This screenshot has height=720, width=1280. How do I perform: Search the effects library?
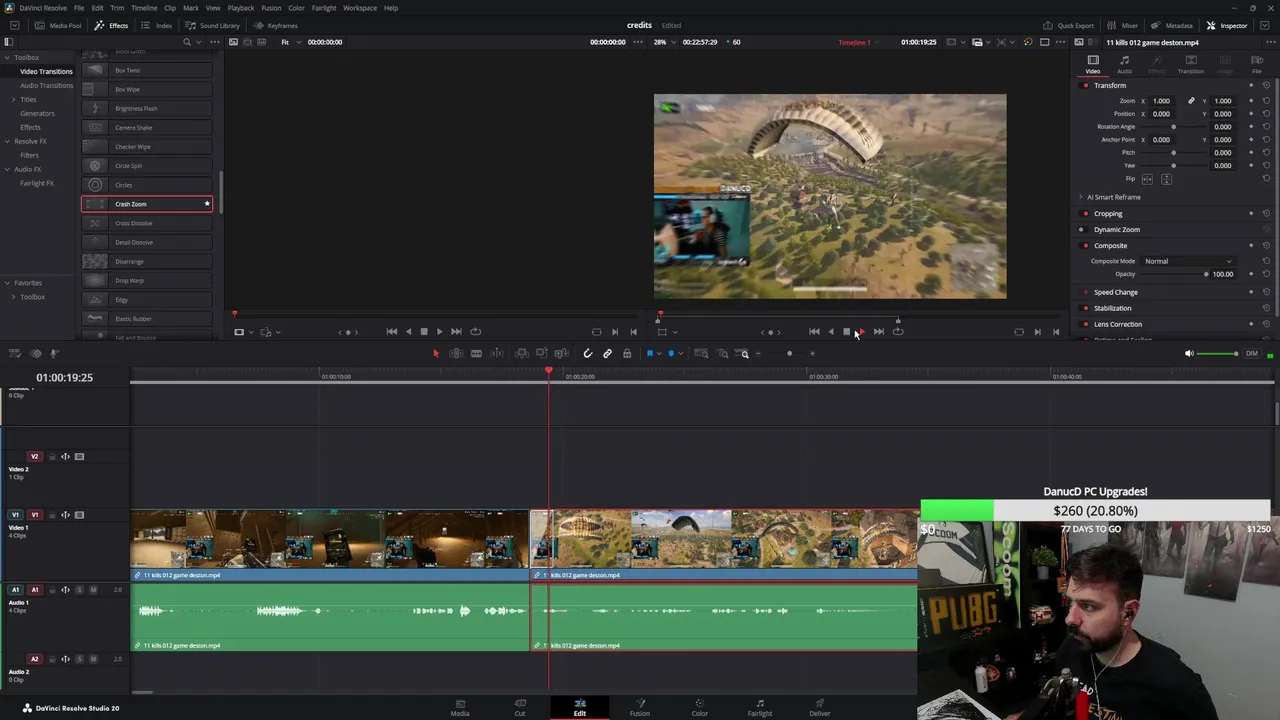186,42
